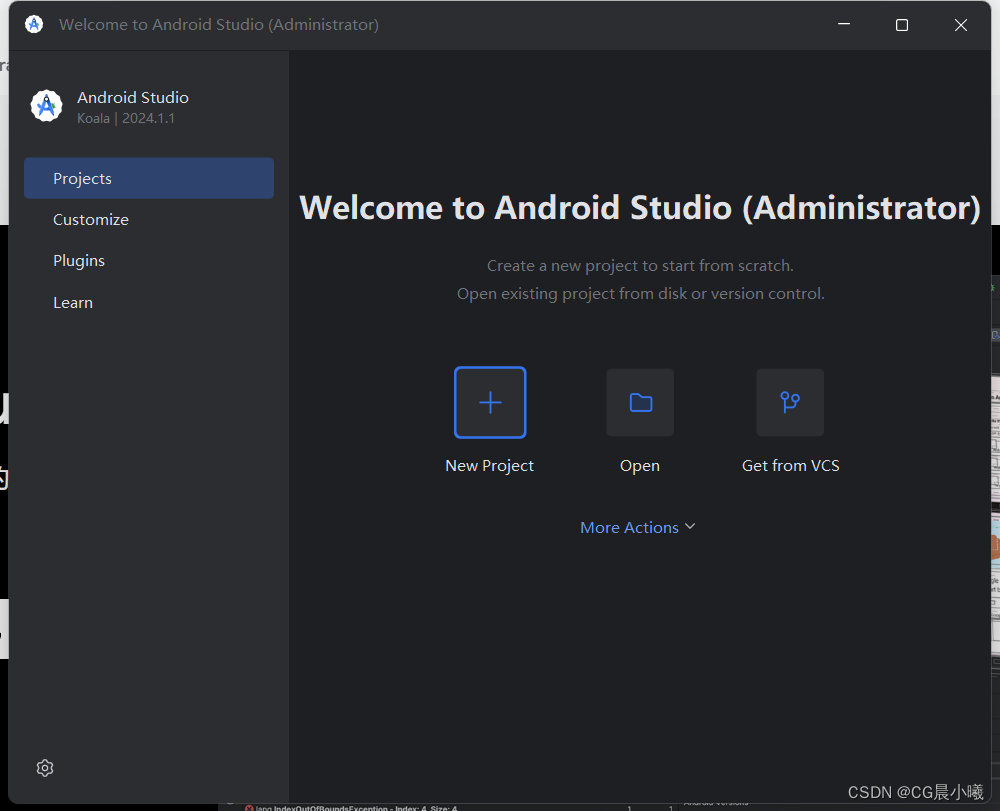Image resolution: width=1000 pixels, height=811 pixels.
Task: Click the Open folder icon
Action: (x=640, y=402)
